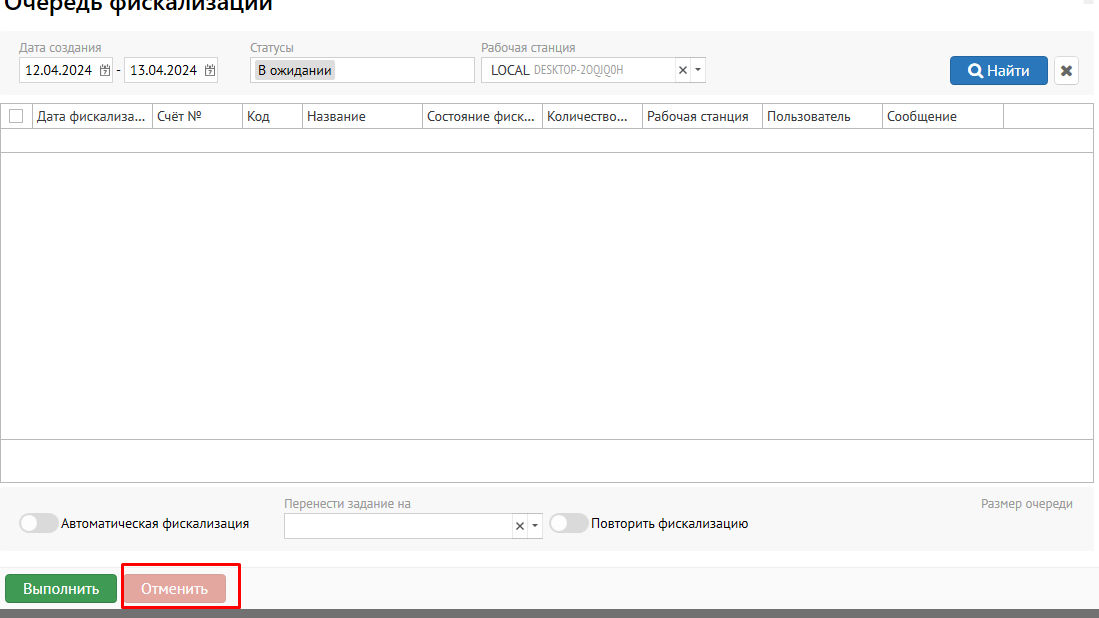Select the В ожидании status tag
This screenshot has height=618, width=1099.
[294, 70]
